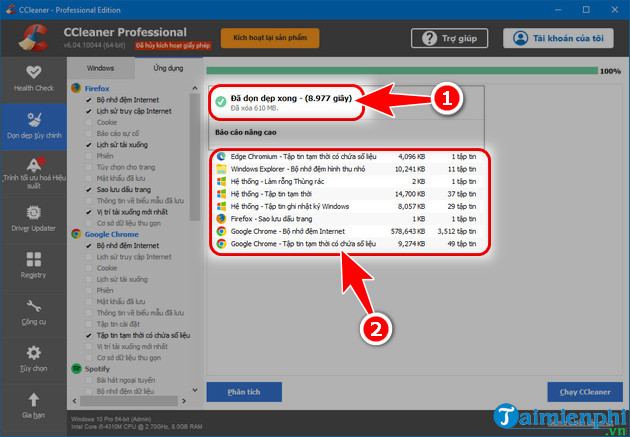
Task: Enable Chrome Lịch sử truy cập Internet
Action: pyautogui.click(x=89, y=257)
